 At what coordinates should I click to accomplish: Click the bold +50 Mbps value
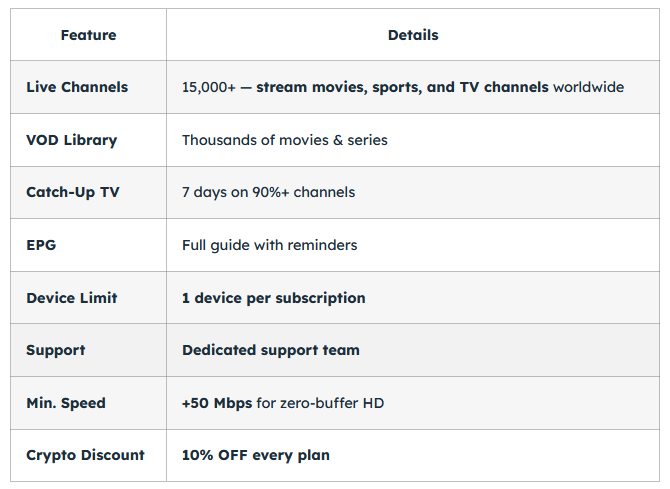click(217, 403)
